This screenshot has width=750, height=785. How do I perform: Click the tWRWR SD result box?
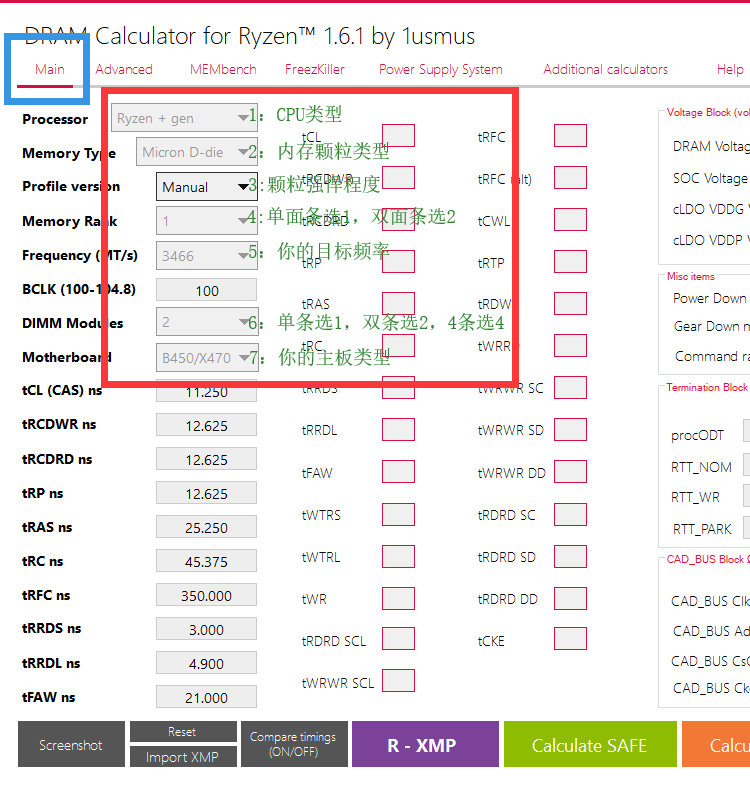coord(570,430)
